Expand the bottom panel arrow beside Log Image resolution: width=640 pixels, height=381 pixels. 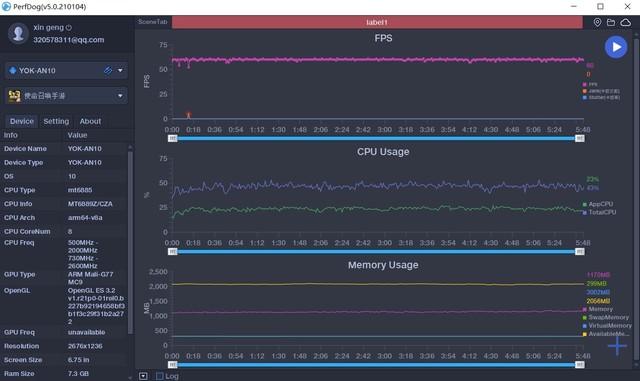(x=143, y=376)
